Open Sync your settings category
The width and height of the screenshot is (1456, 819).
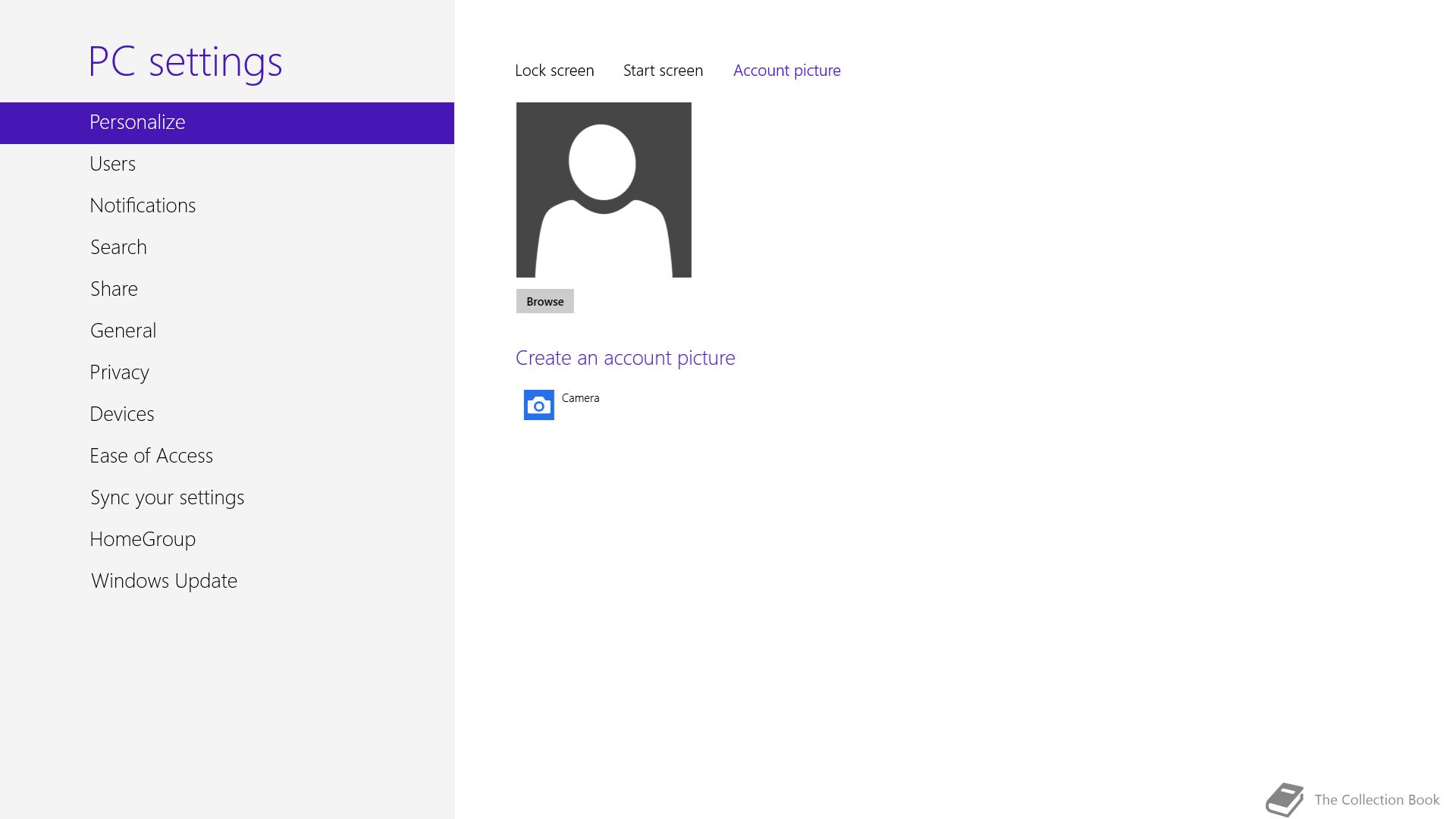227,497
